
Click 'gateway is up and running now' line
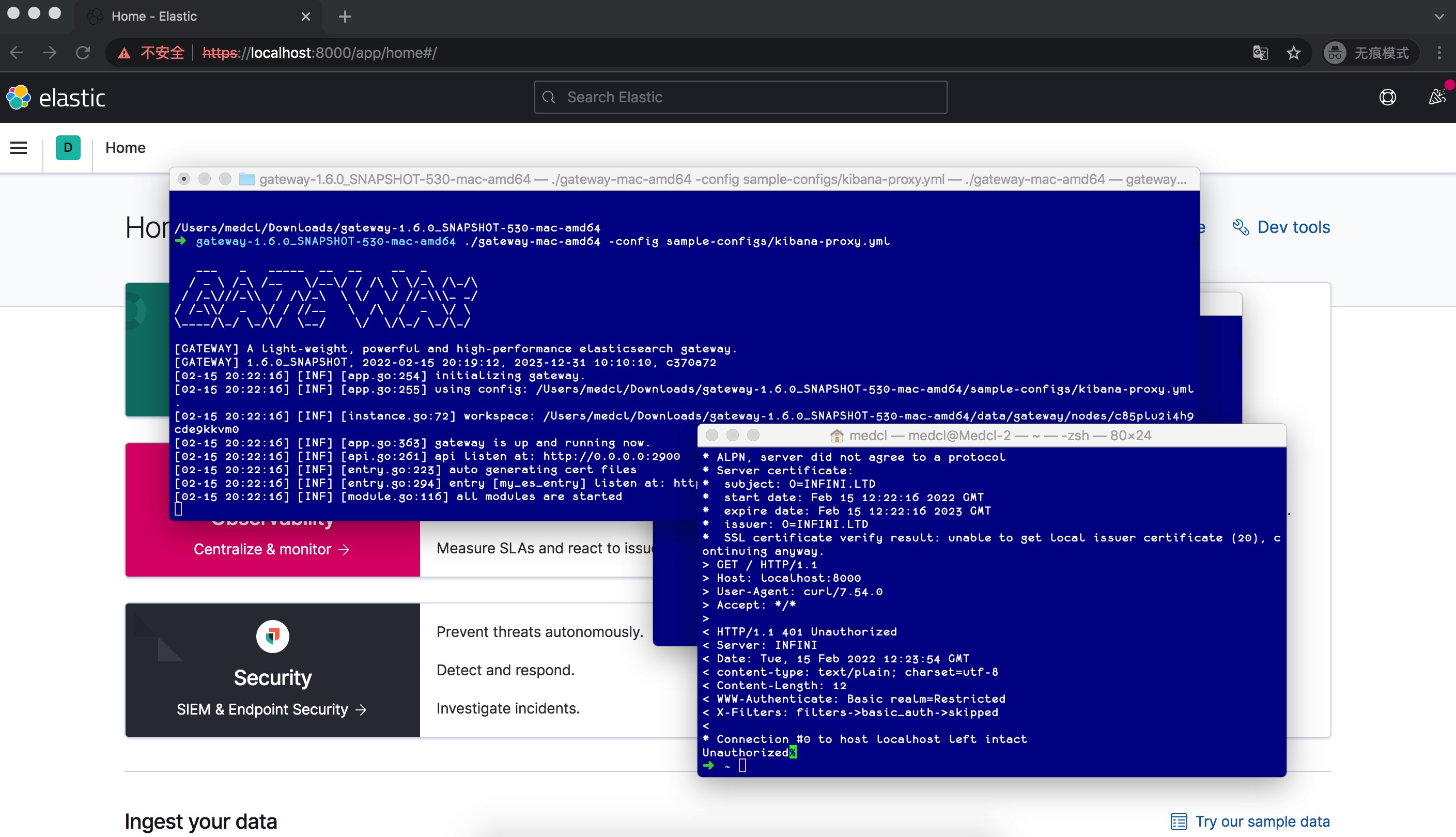412,443
